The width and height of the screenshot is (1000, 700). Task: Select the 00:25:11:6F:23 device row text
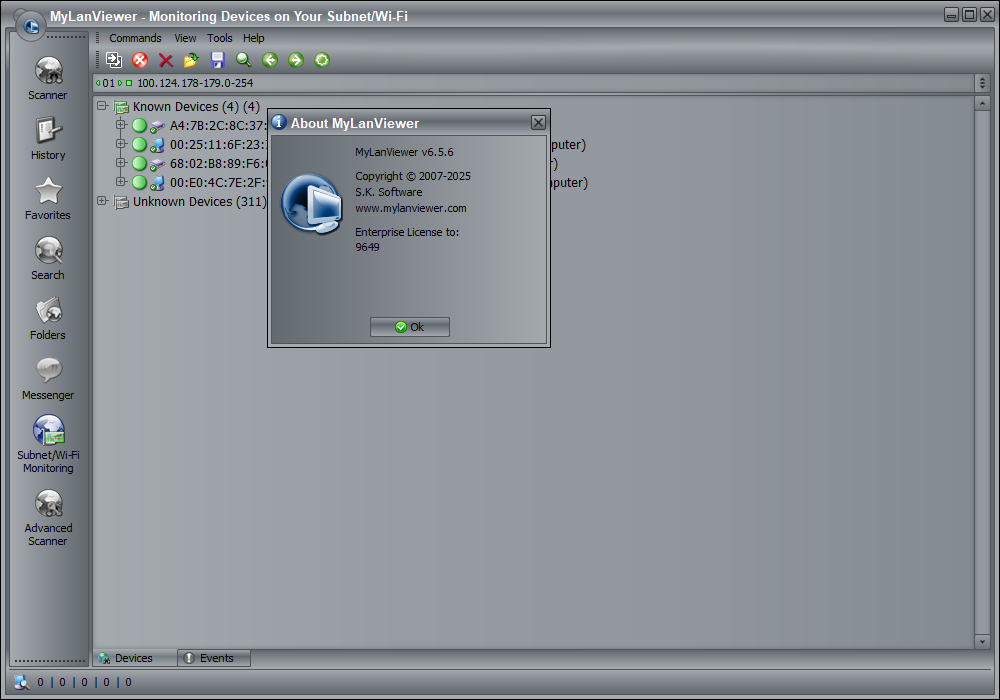pos(218,145)
